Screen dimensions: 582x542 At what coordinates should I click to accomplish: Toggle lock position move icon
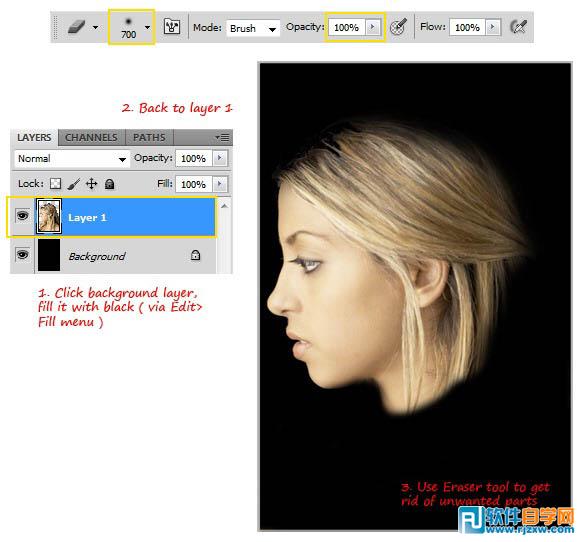91,183
